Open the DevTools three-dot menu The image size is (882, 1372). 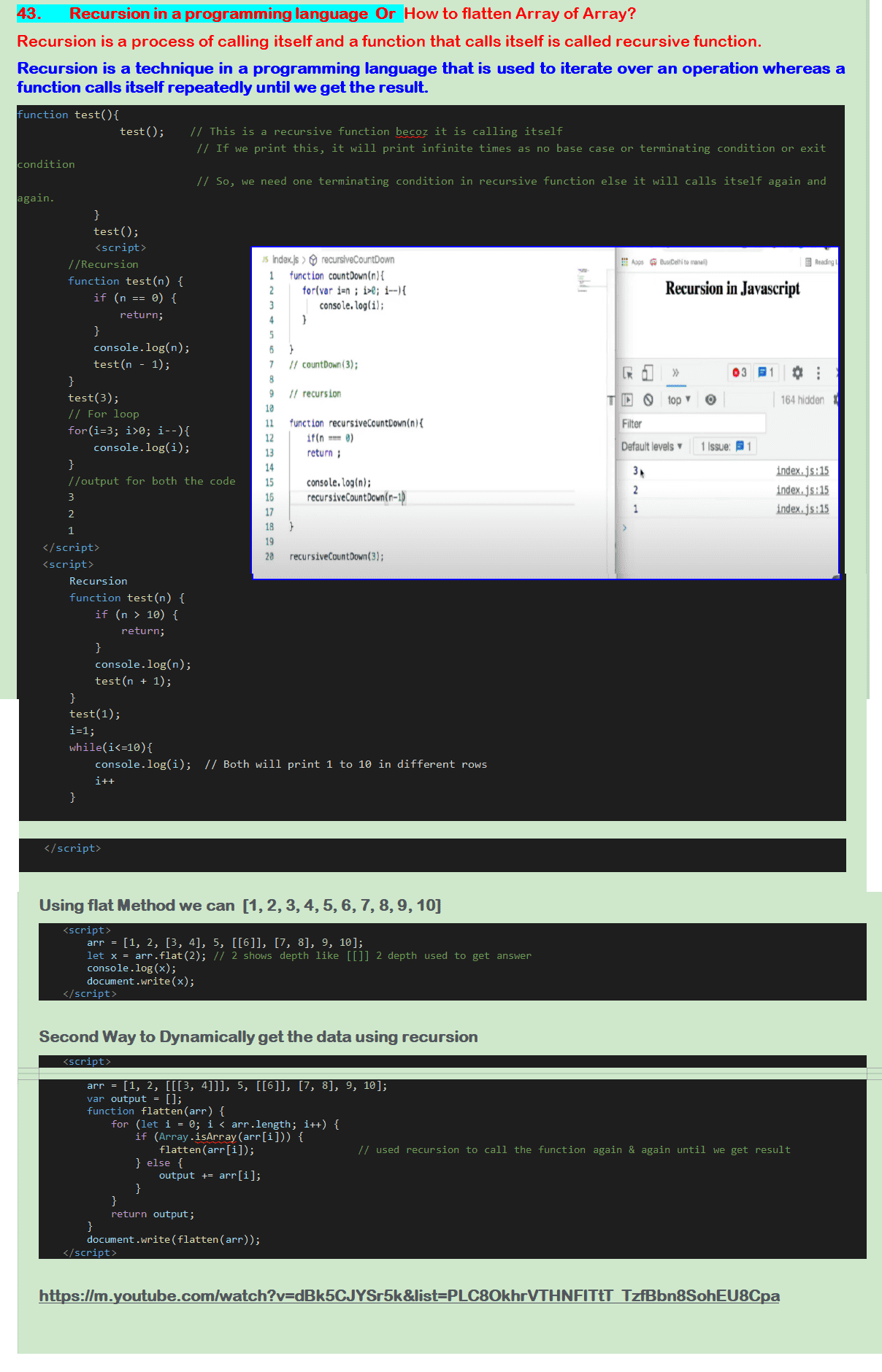point(818,373)
